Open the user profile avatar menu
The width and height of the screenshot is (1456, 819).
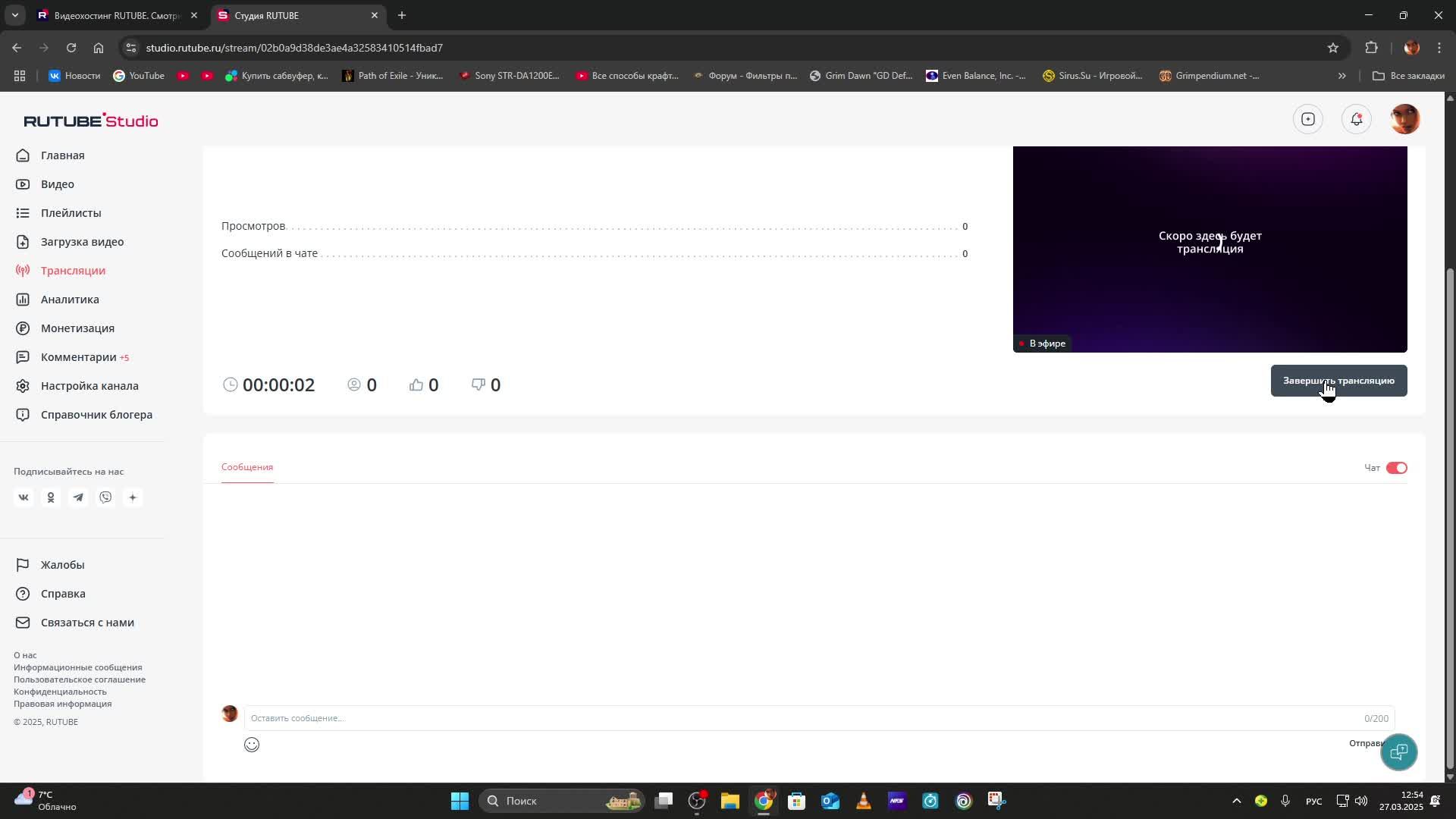(x=1404, y=119)
